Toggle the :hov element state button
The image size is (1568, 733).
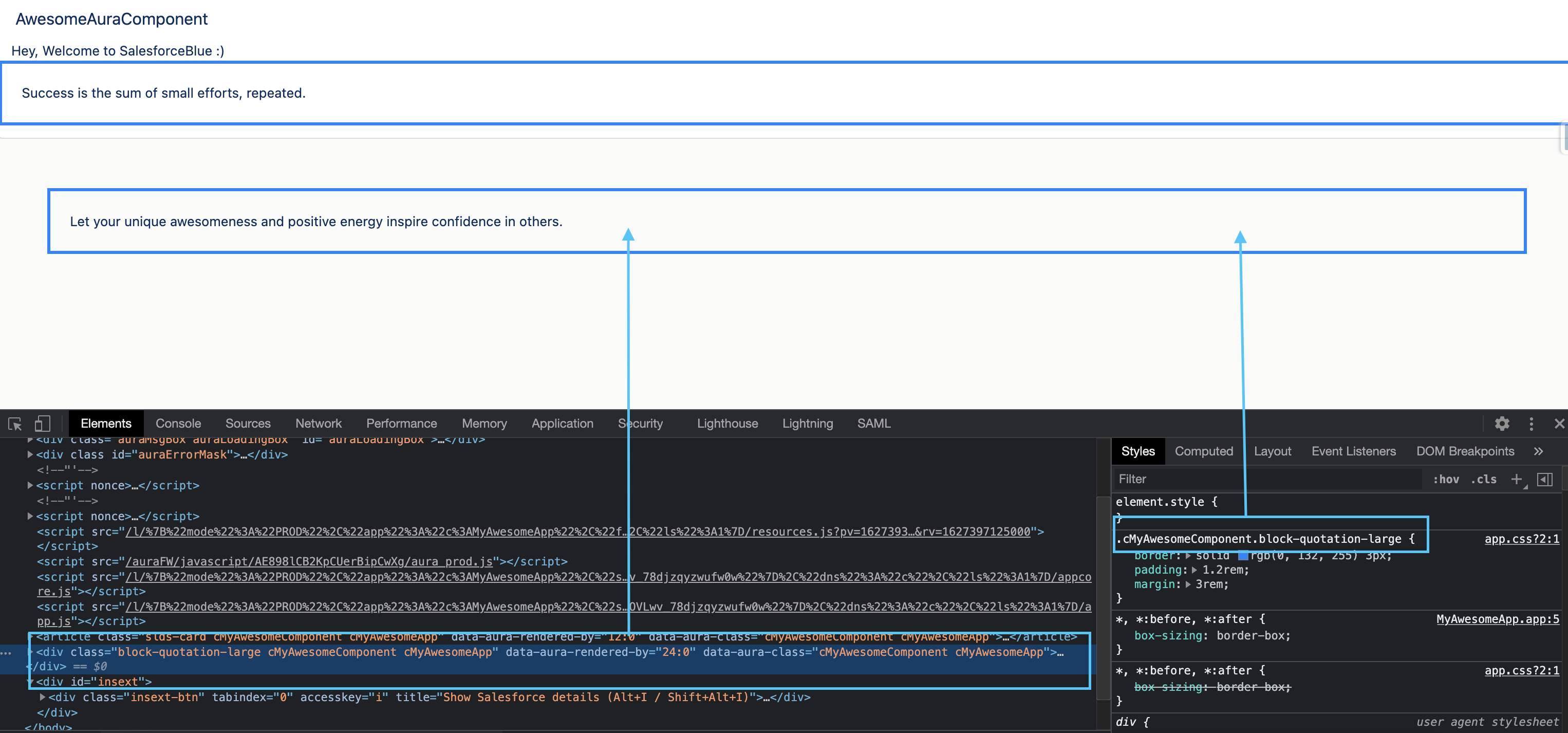pyautogui.click(x=1446, y=479)
